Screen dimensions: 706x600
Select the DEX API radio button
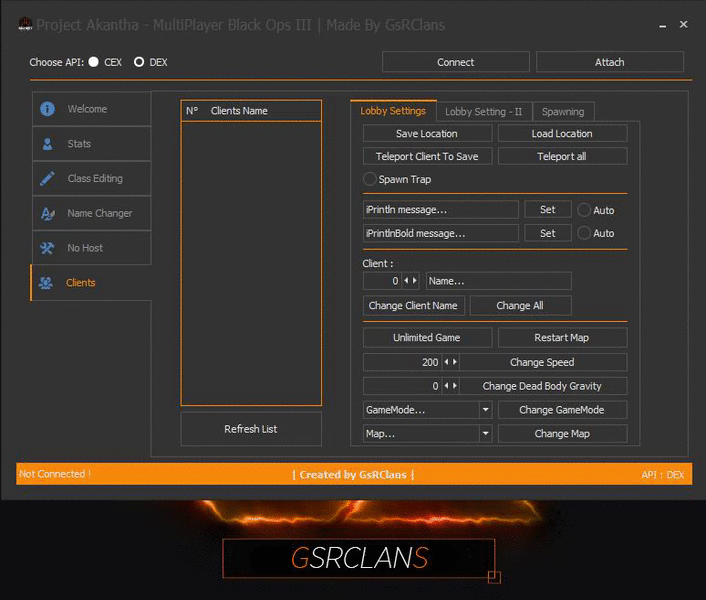pos(139,62)
